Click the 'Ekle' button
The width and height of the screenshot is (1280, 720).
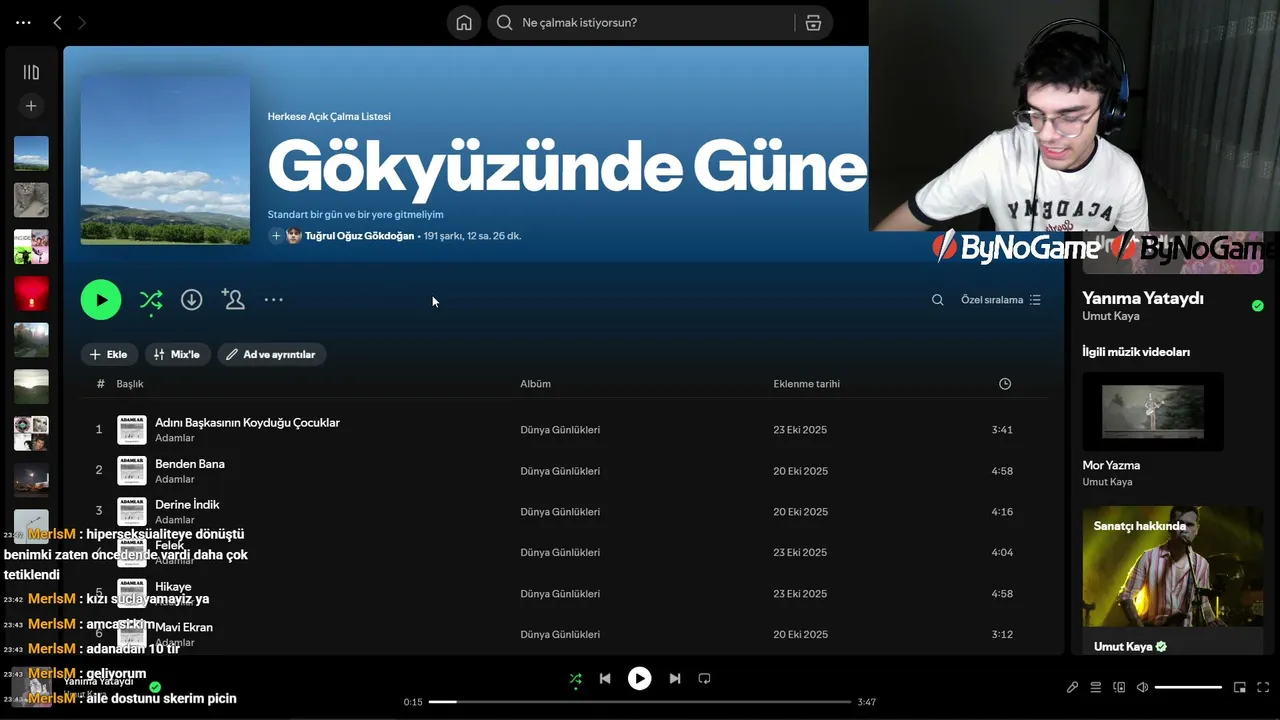pyautogui.click(x=109, y=354)
